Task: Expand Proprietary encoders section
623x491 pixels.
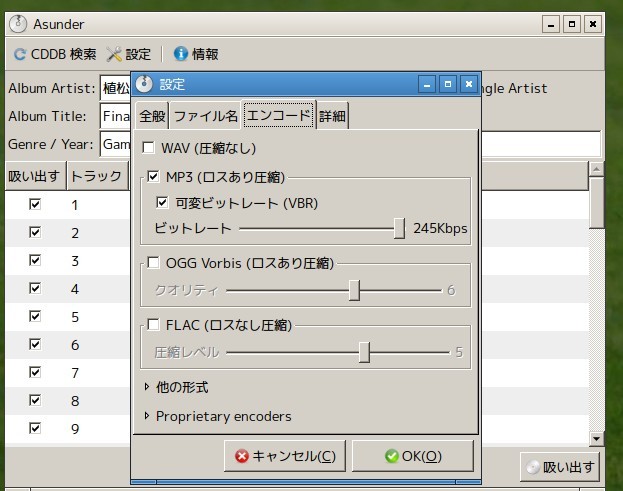Action: pos(147,416)
